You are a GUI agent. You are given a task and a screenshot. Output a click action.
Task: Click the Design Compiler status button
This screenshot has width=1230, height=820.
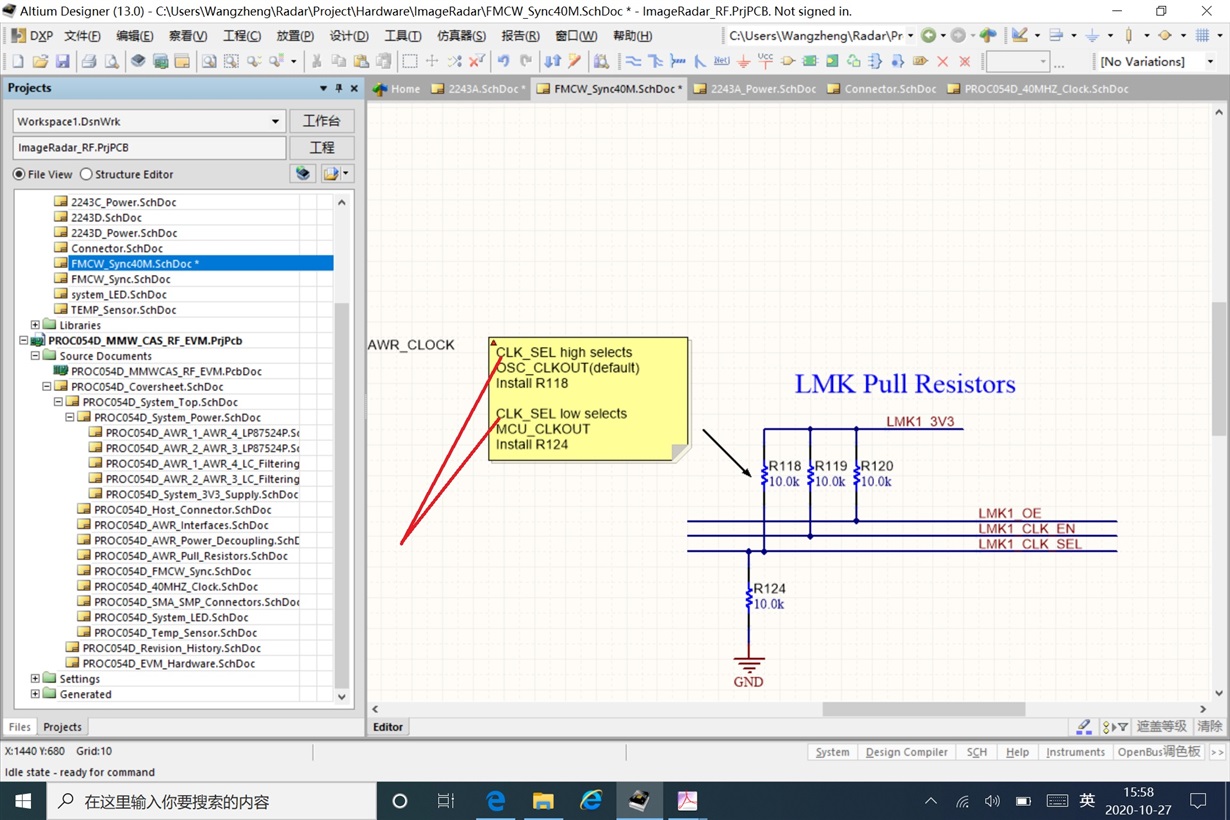906,752
